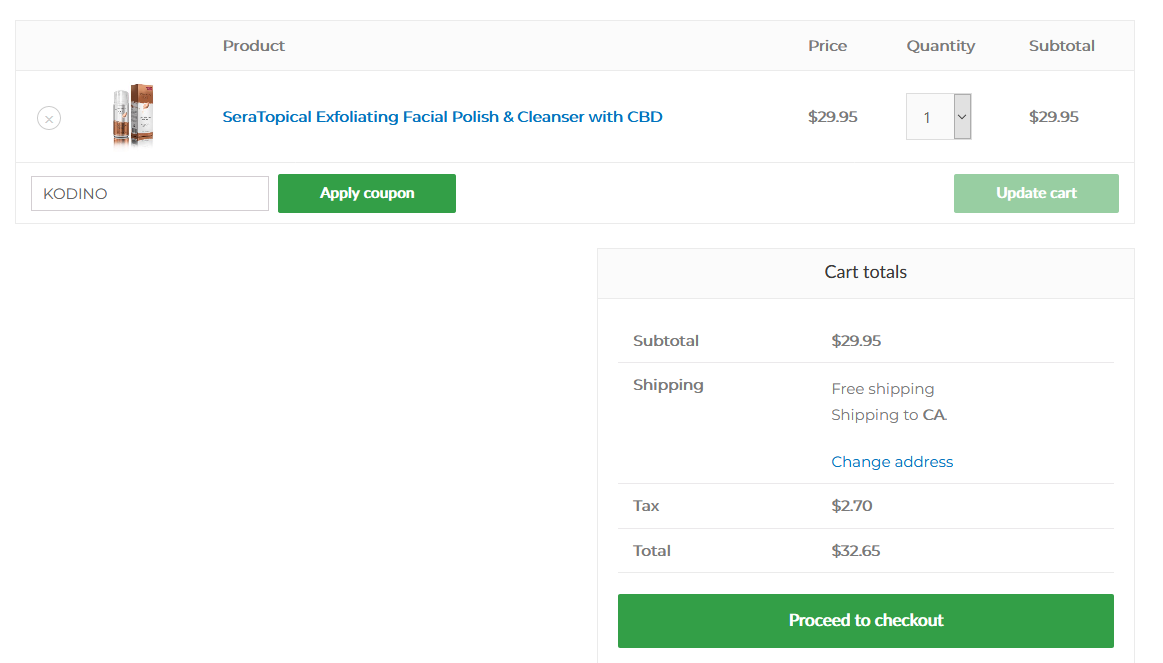The image size is (1163, 663).
Task: Click the Update cart button
Action: tap(1036, 194)
